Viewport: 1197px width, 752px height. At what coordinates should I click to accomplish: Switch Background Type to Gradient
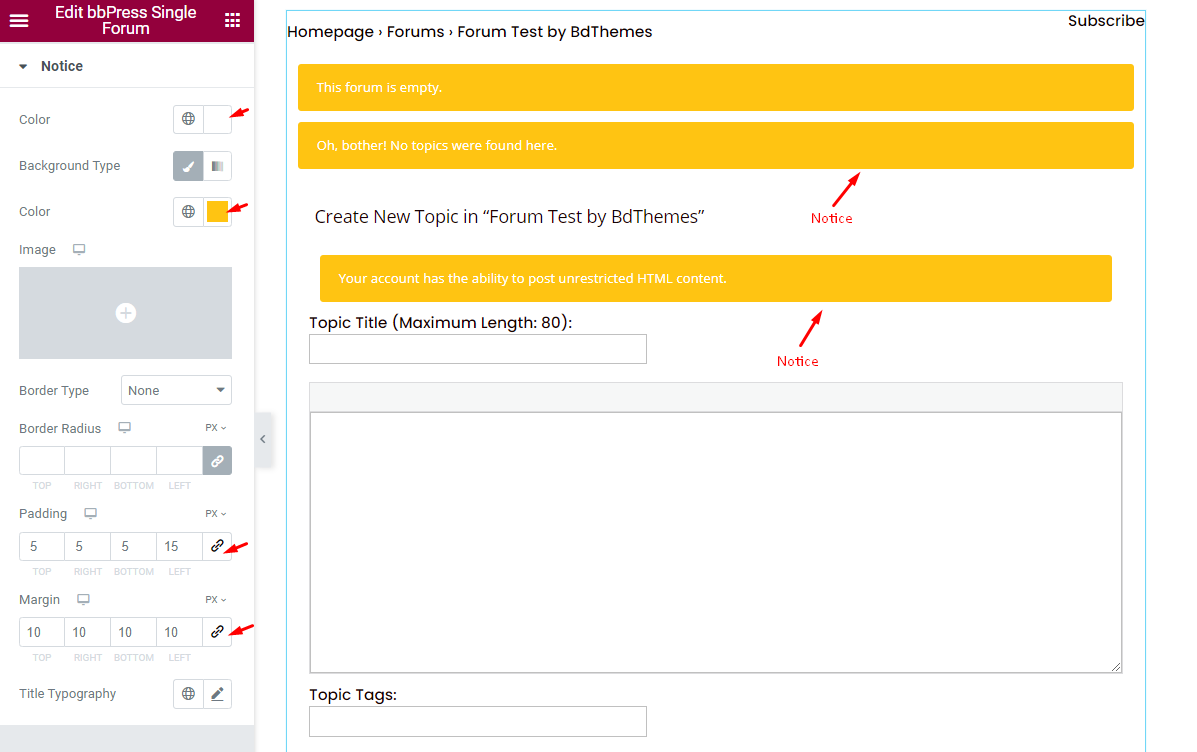pos(216,165)
